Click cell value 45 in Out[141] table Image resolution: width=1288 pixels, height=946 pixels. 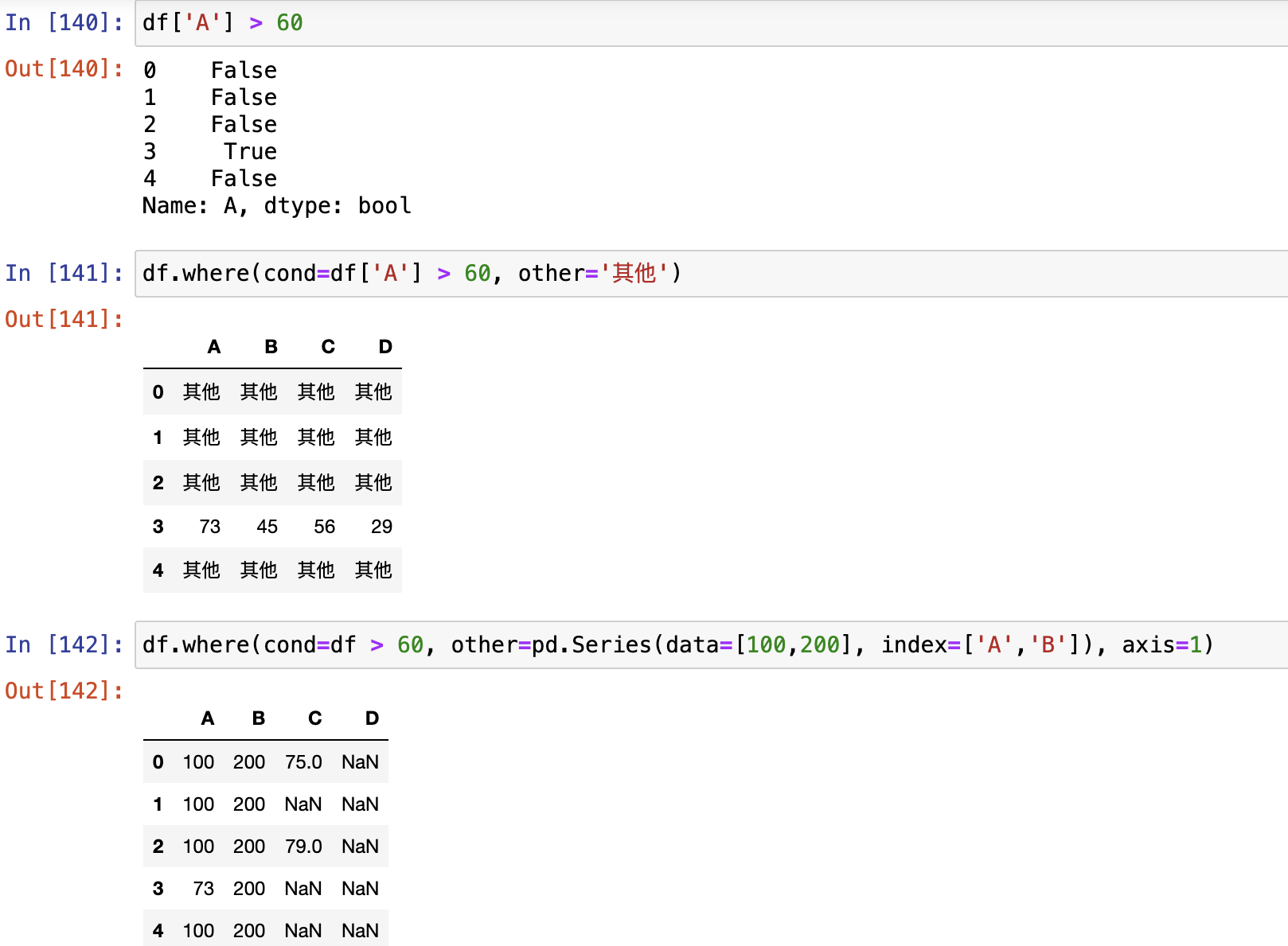[x=267, y=527]
